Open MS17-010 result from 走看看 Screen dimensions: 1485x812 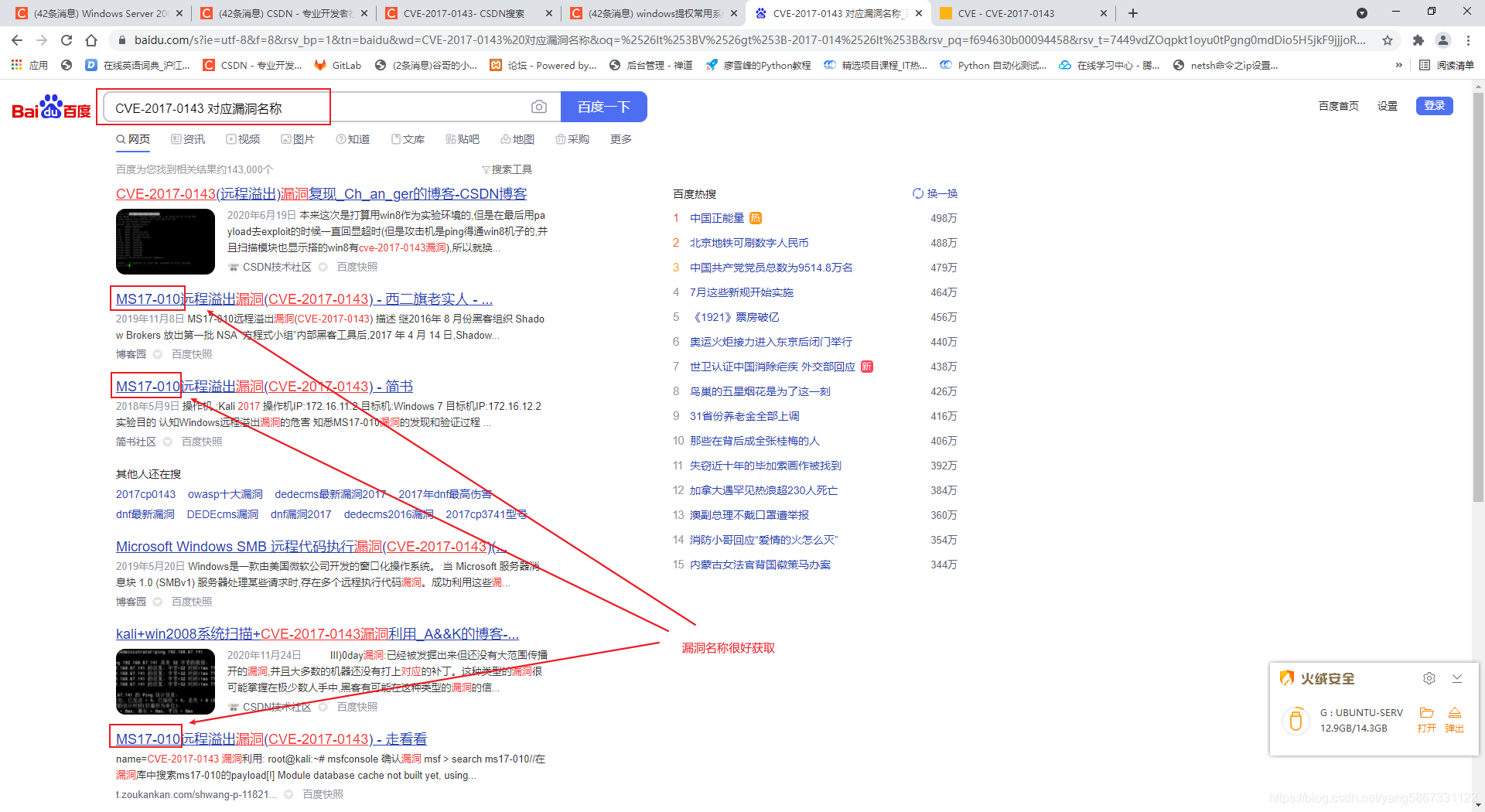271,739
